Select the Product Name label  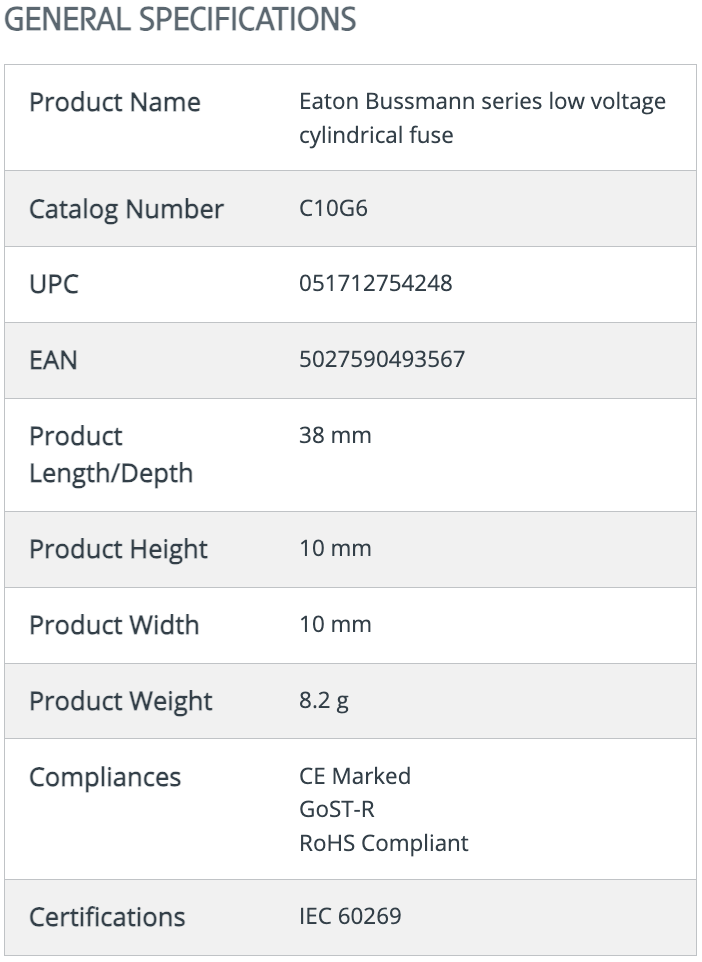click(x=115, y=102)
